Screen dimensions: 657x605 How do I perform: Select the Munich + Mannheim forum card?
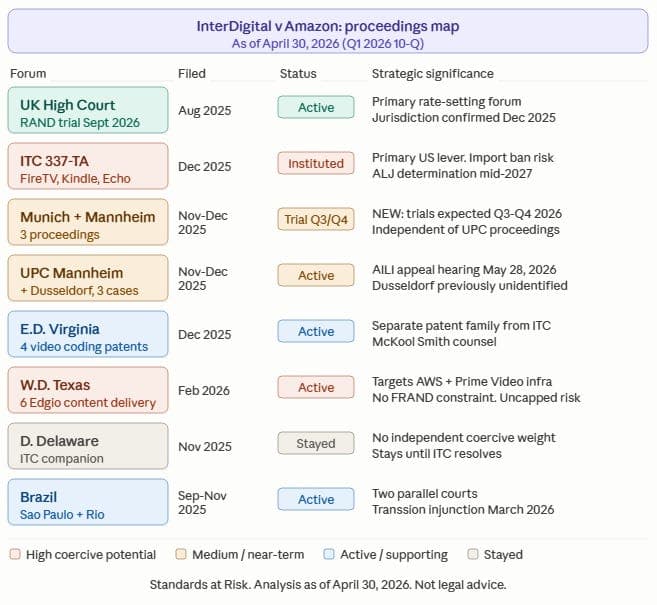(x=88, y=222)
